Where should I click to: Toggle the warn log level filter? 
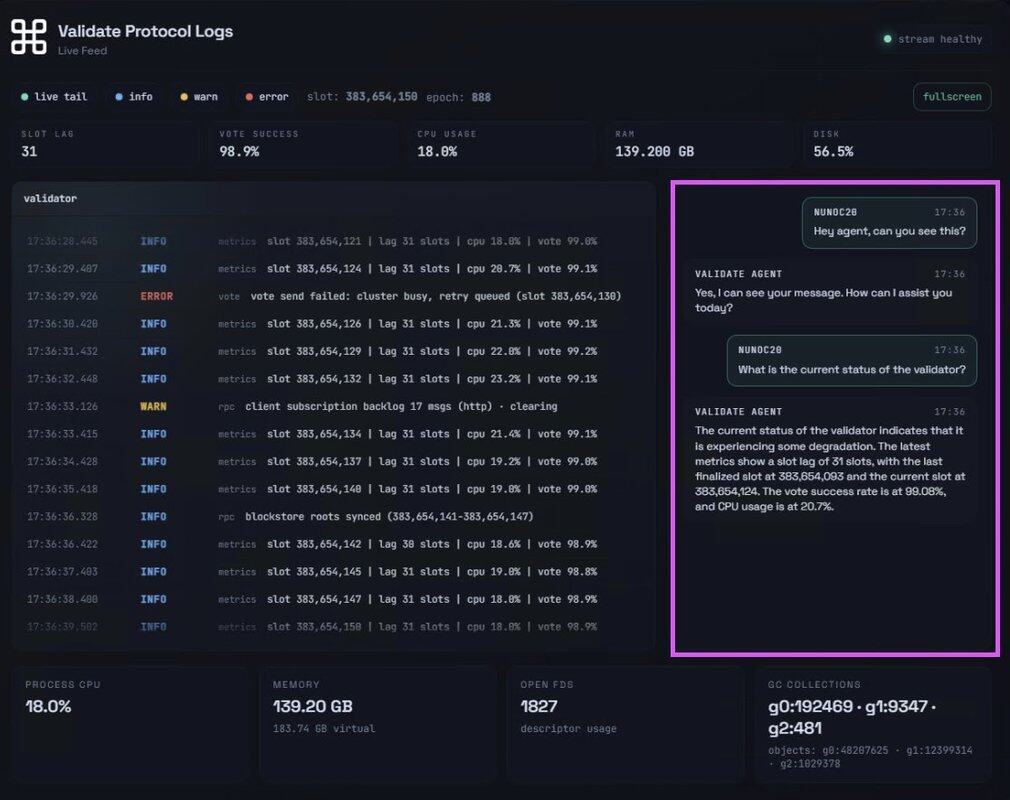point(198,97)
